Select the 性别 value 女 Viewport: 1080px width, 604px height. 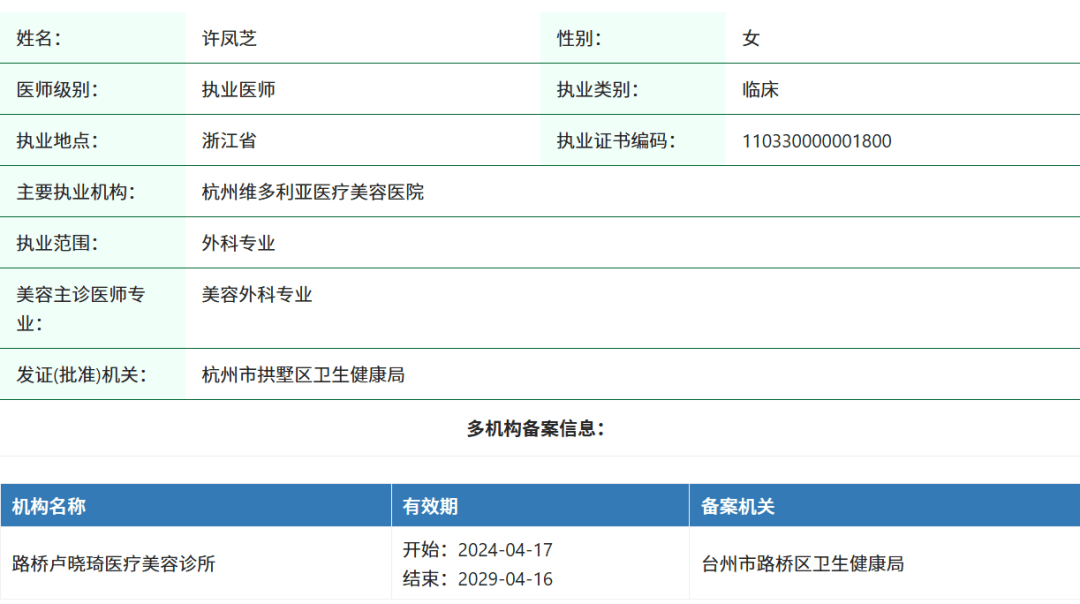751,38
